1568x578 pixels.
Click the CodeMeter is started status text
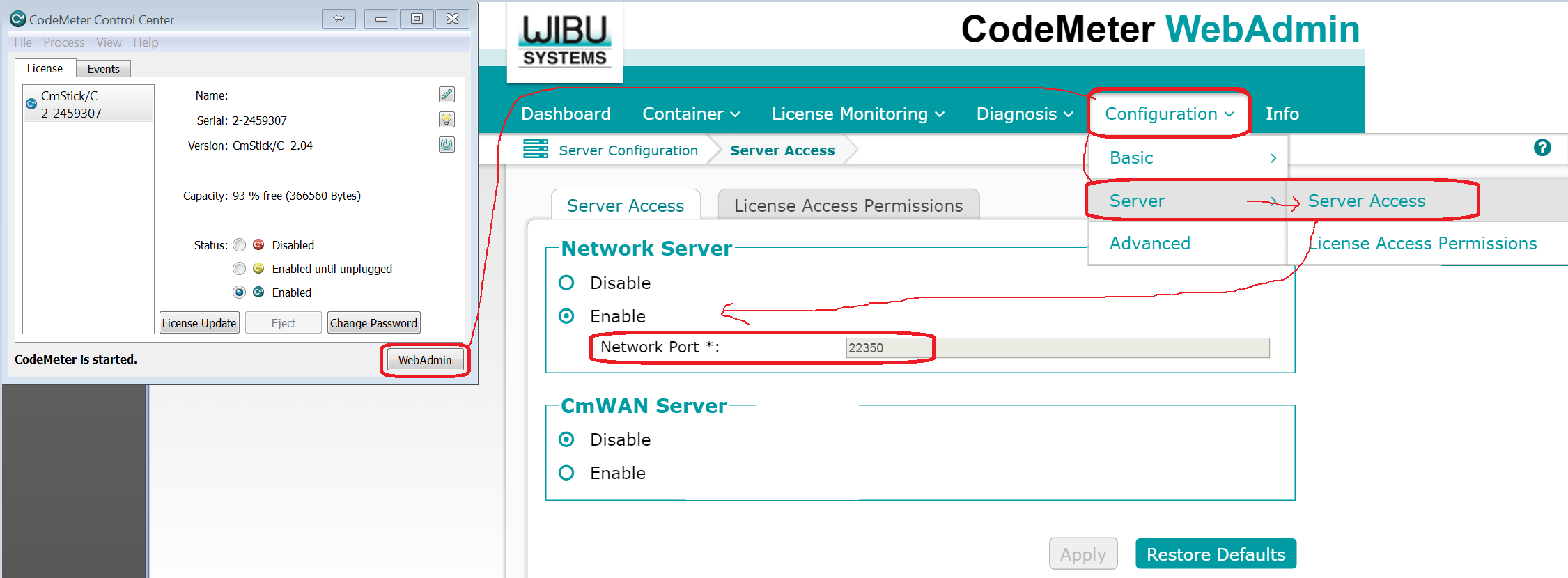pos(76,359)
